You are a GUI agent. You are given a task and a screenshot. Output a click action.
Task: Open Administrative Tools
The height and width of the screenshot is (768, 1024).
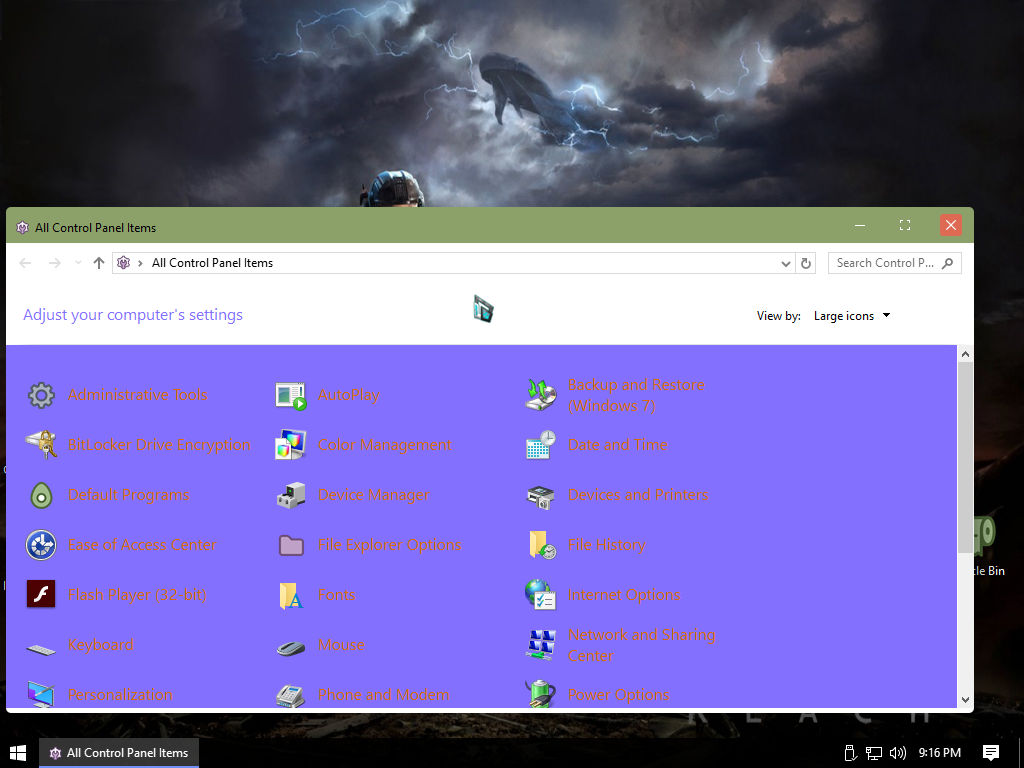pyautogui.click(x=137, y=394)
